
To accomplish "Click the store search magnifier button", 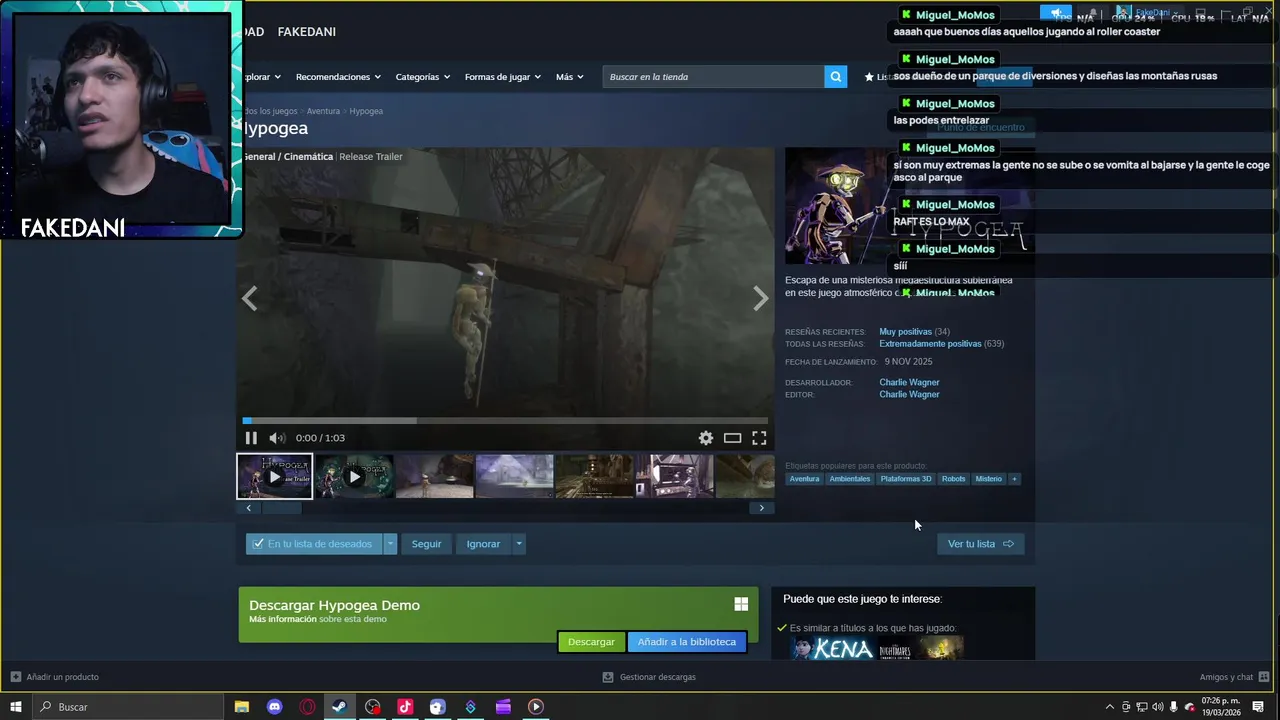I will (836, 77).
